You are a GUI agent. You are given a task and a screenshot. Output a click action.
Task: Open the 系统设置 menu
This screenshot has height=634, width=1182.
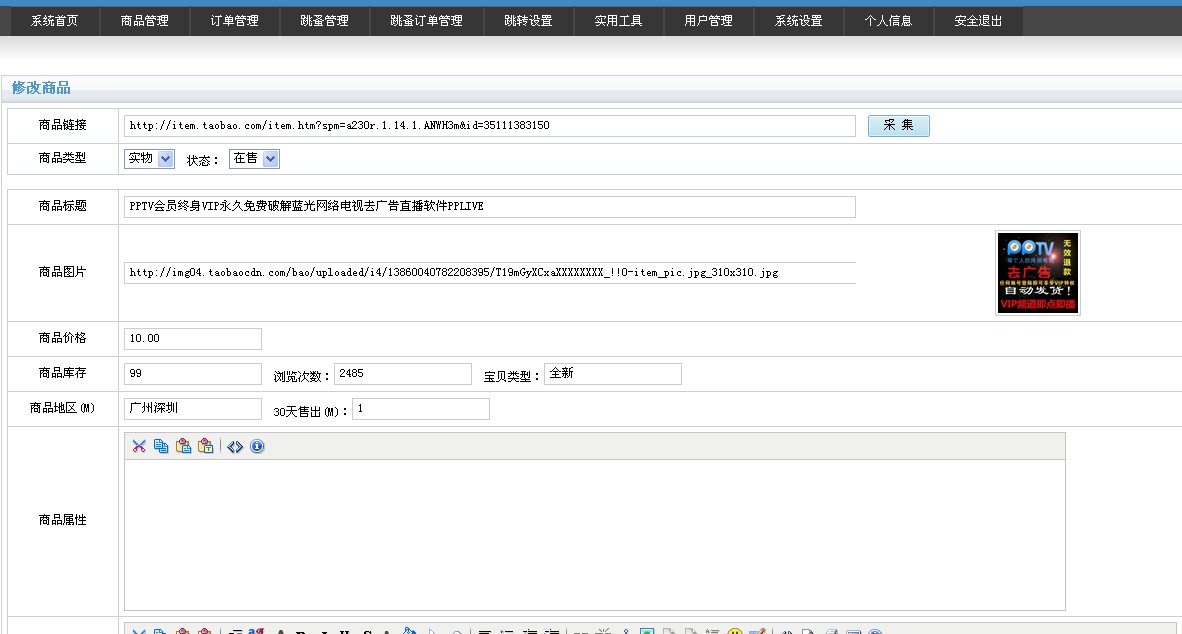point(799,21)
